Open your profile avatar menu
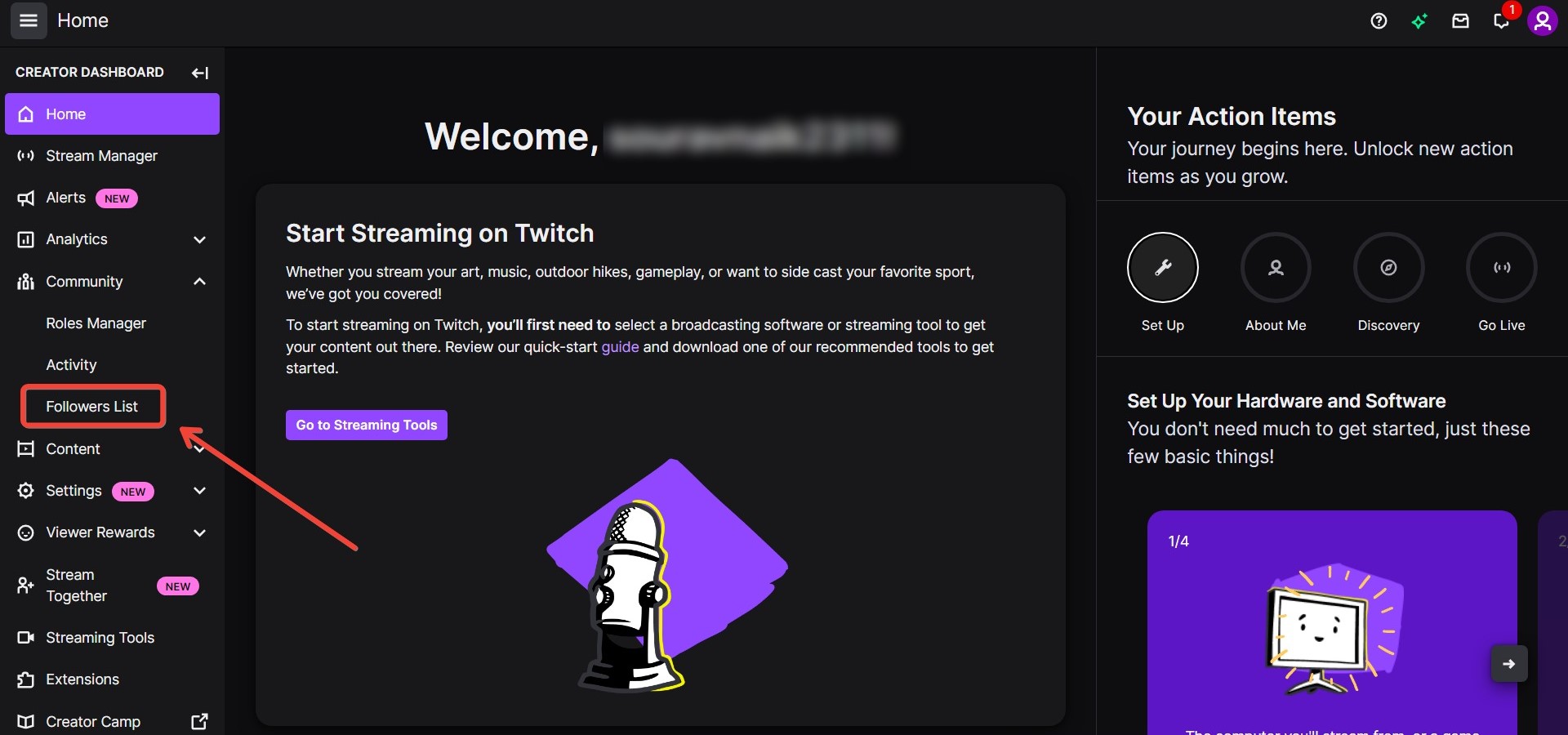 click(x=1543, y=20)
